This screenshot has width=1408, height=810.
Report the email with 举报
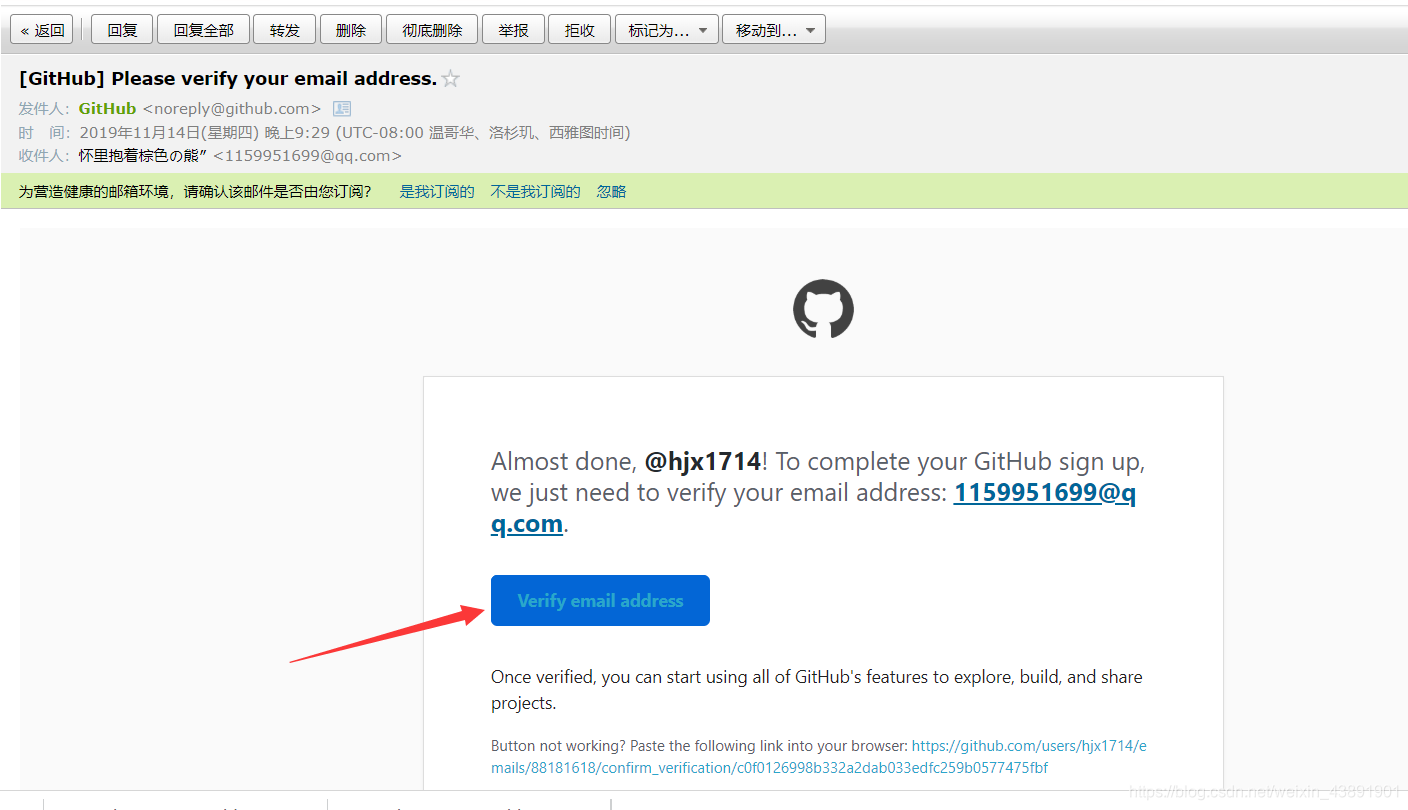pos(512,30)
